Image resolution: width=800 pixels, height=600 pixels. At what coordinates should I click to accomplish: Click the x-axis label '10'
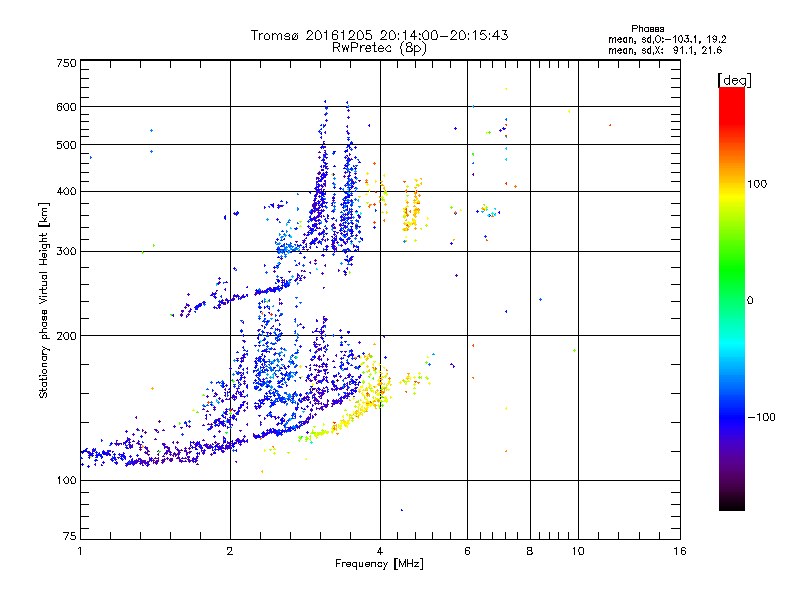(x=578, y=551)
